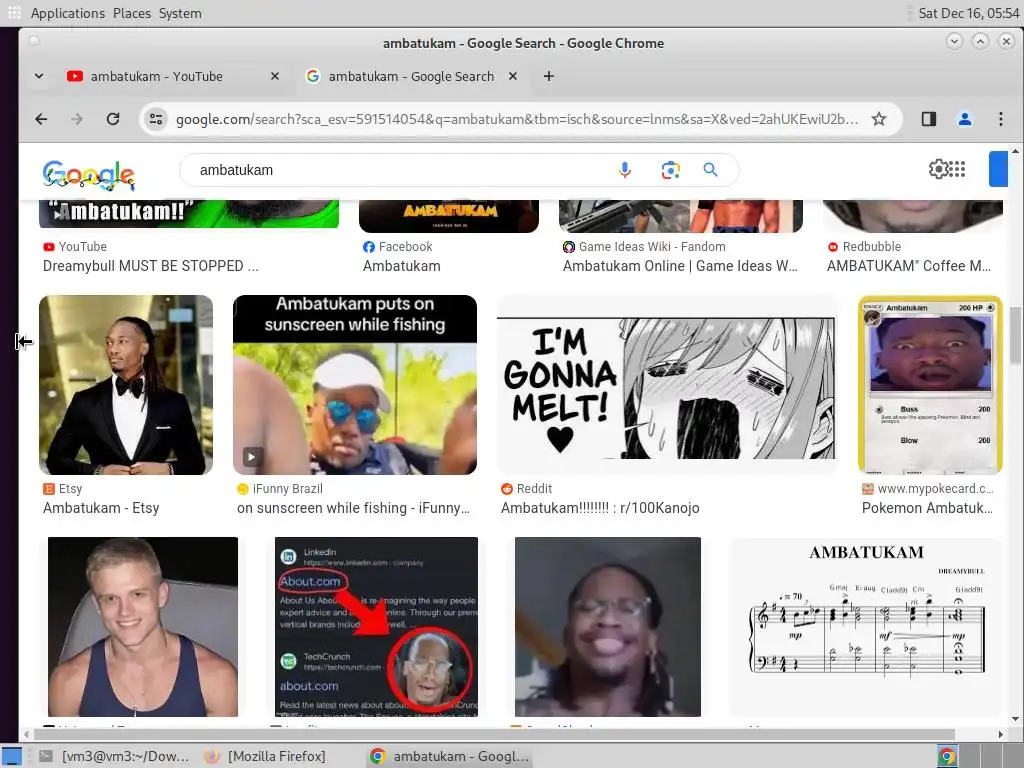Click the iFunny Brazil source label
The image size is (1024, 768).
[287, 488]
